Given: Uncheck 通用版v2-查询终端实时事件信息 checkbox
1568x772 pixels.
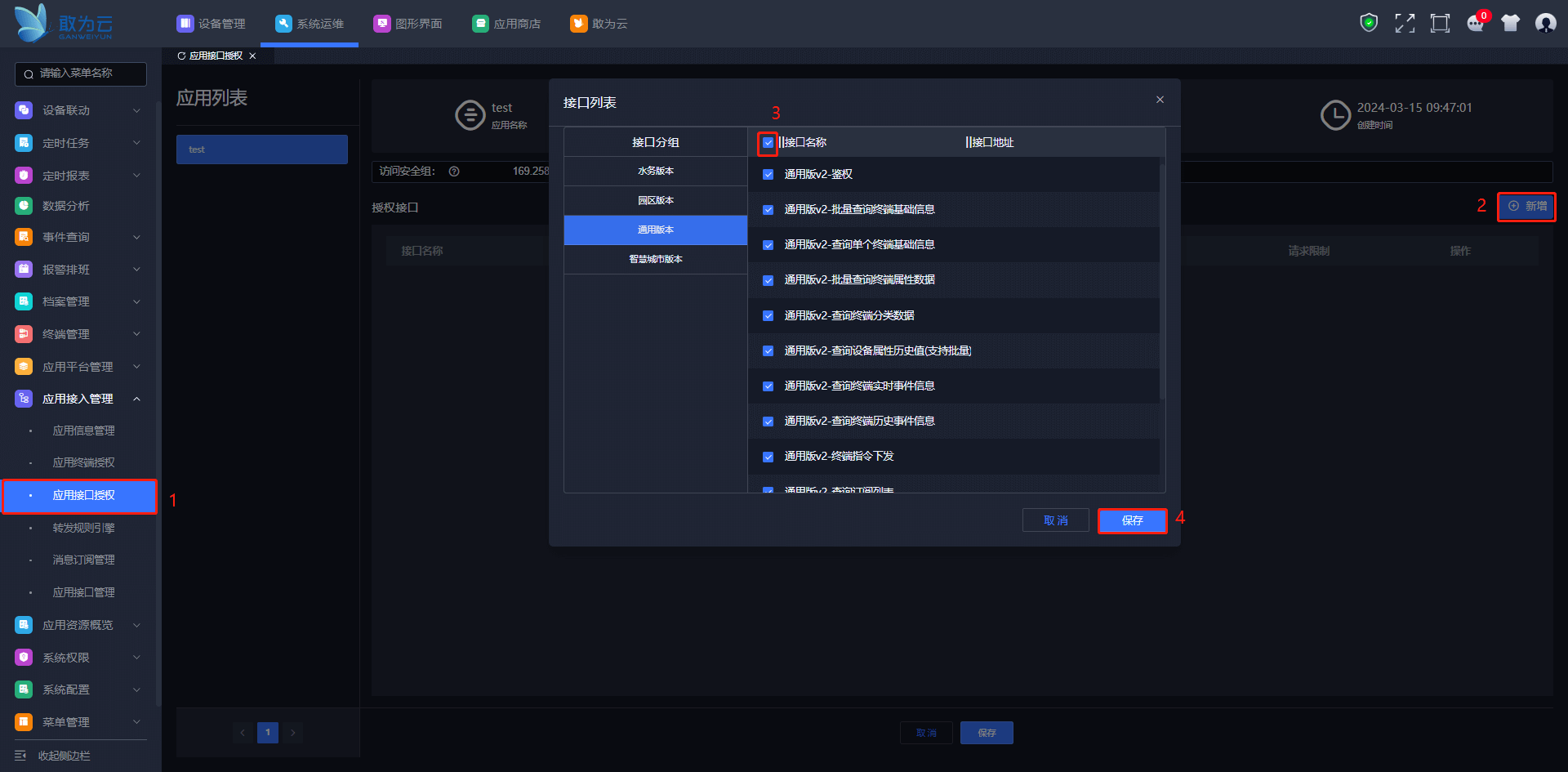Looking at the screenshot, I should click(768, 386).
